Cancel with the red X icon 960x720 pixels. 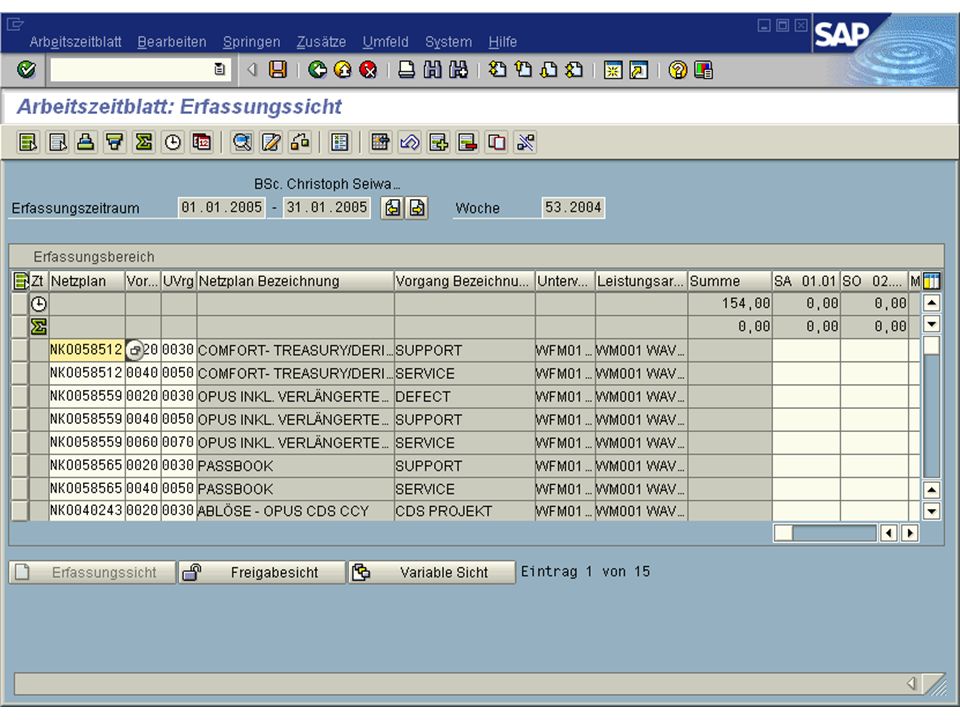coord(368,70)
